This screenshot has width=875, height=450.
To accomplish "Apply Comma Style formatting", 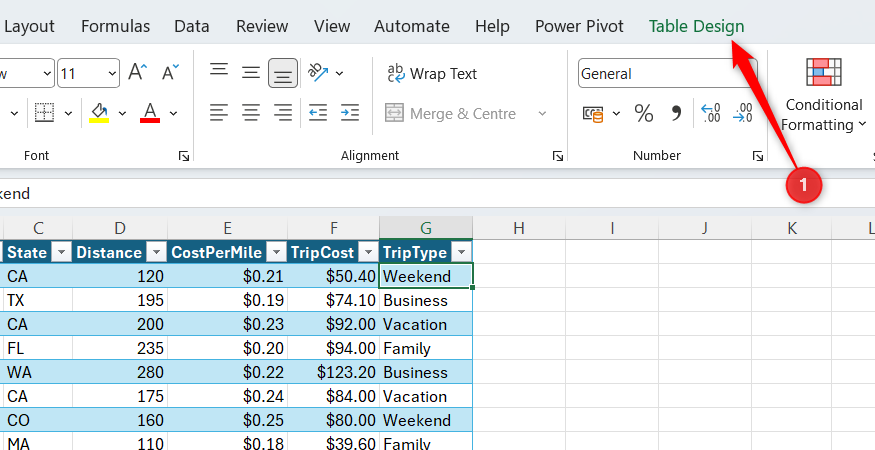I will point(676,114).
